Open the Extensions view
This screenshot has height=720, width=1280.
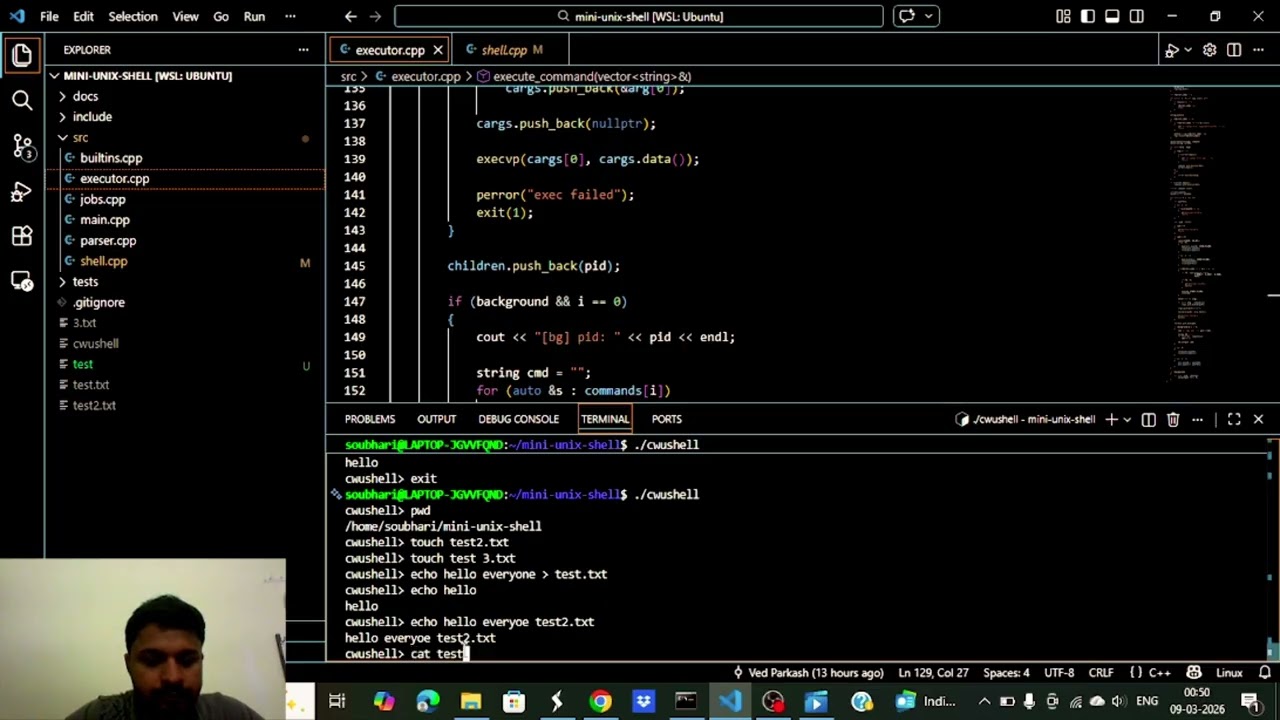(x=22, y=237)
